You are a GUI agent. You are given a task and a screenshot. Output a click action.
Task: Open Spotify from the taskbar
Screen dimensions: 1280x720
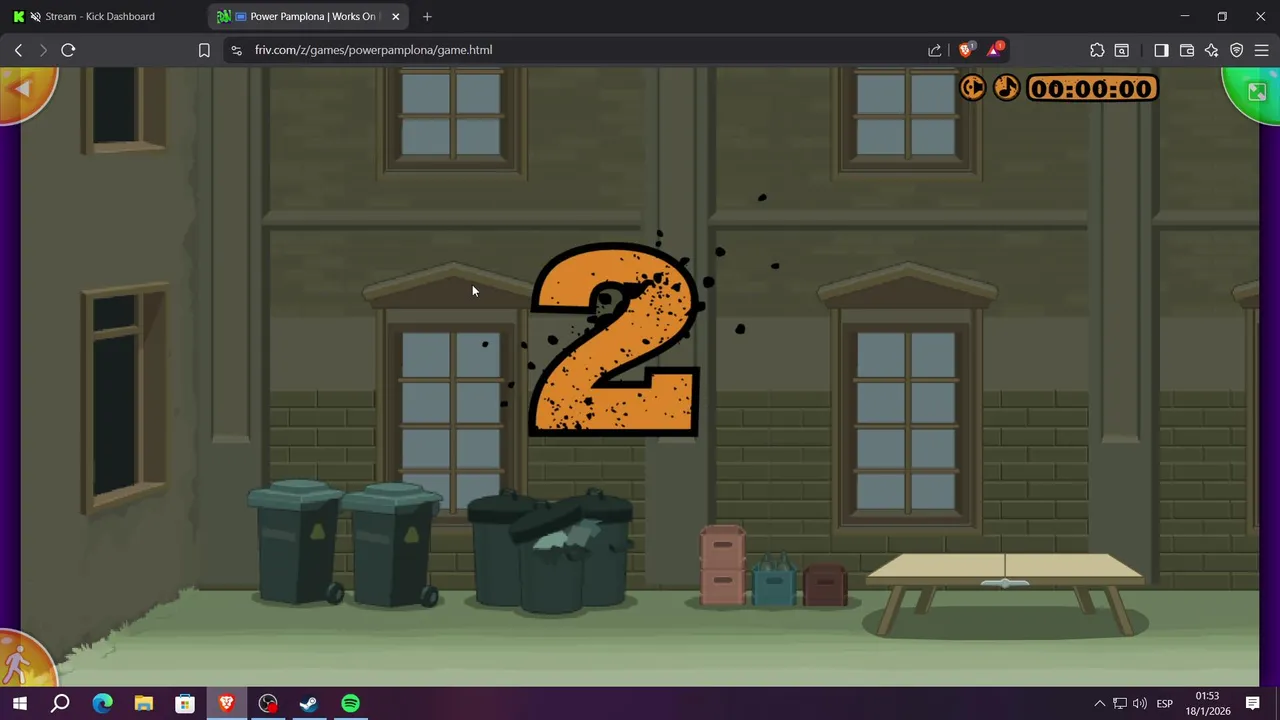pos(350,704)
